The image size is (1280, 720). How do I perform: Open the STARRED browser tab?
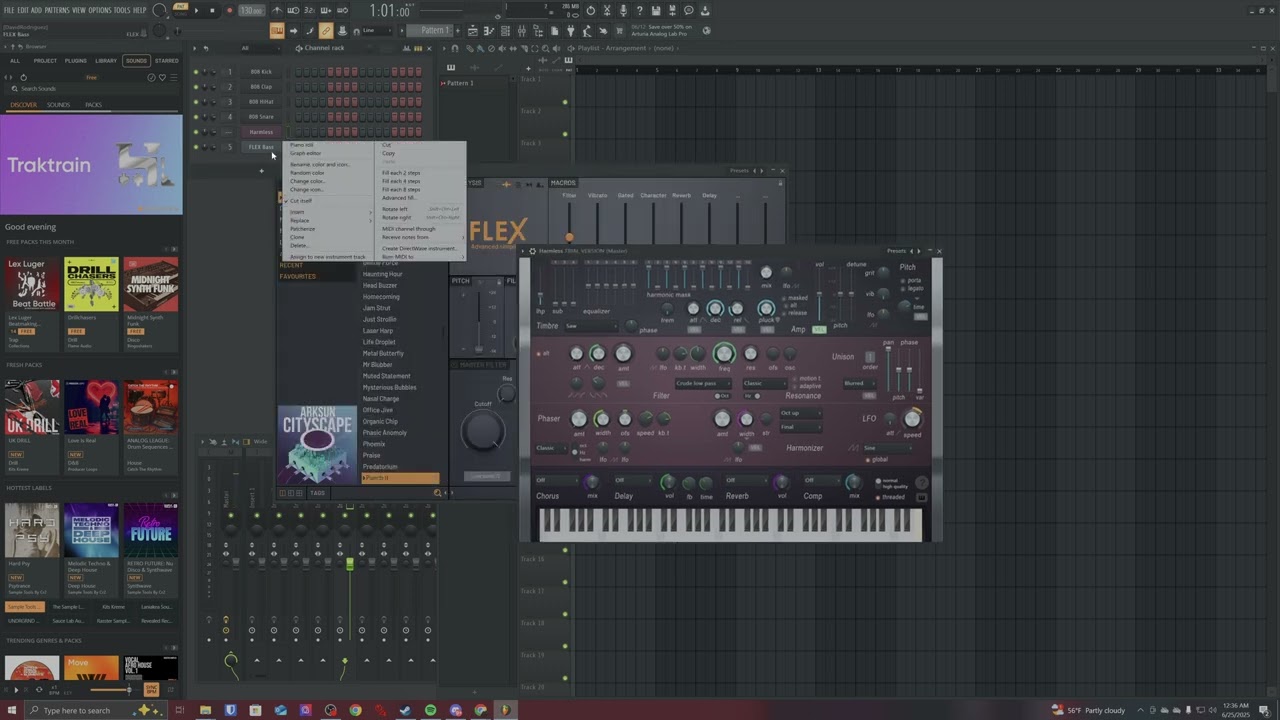[x=167, y=61]
